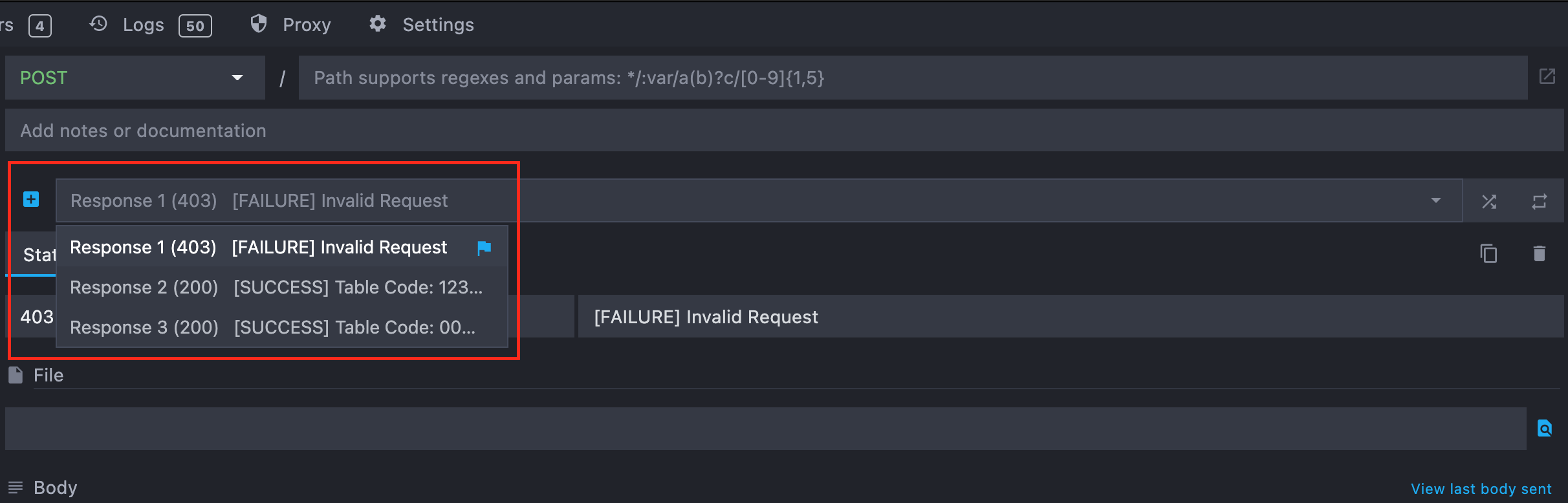The image size is (1568, 503).
Task: Open the route in browser via external link icon
Action: pos(1547,76)
